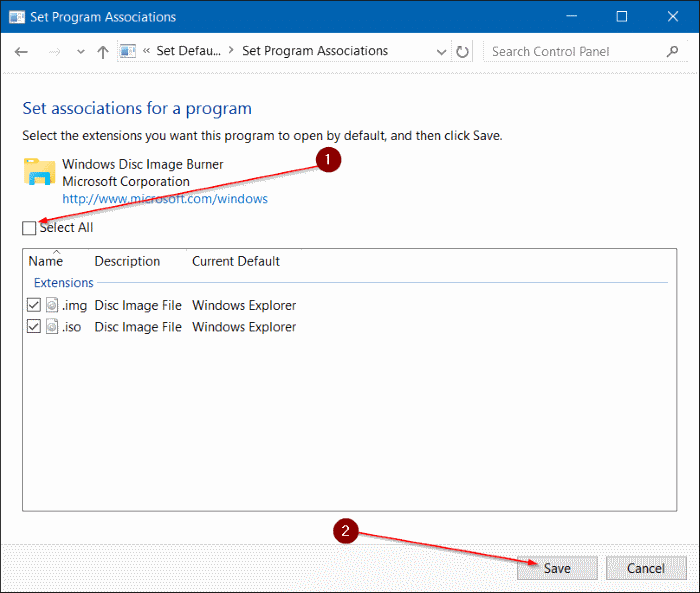The width and height of the screenshot is (700, 593).
Task: Select the Set Program Associations breadcrumb
Action: point(315,51)
